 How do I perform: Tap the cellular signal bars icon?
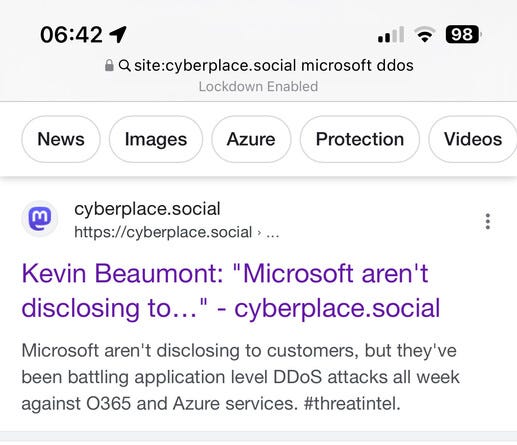click(x=391, y=35)
